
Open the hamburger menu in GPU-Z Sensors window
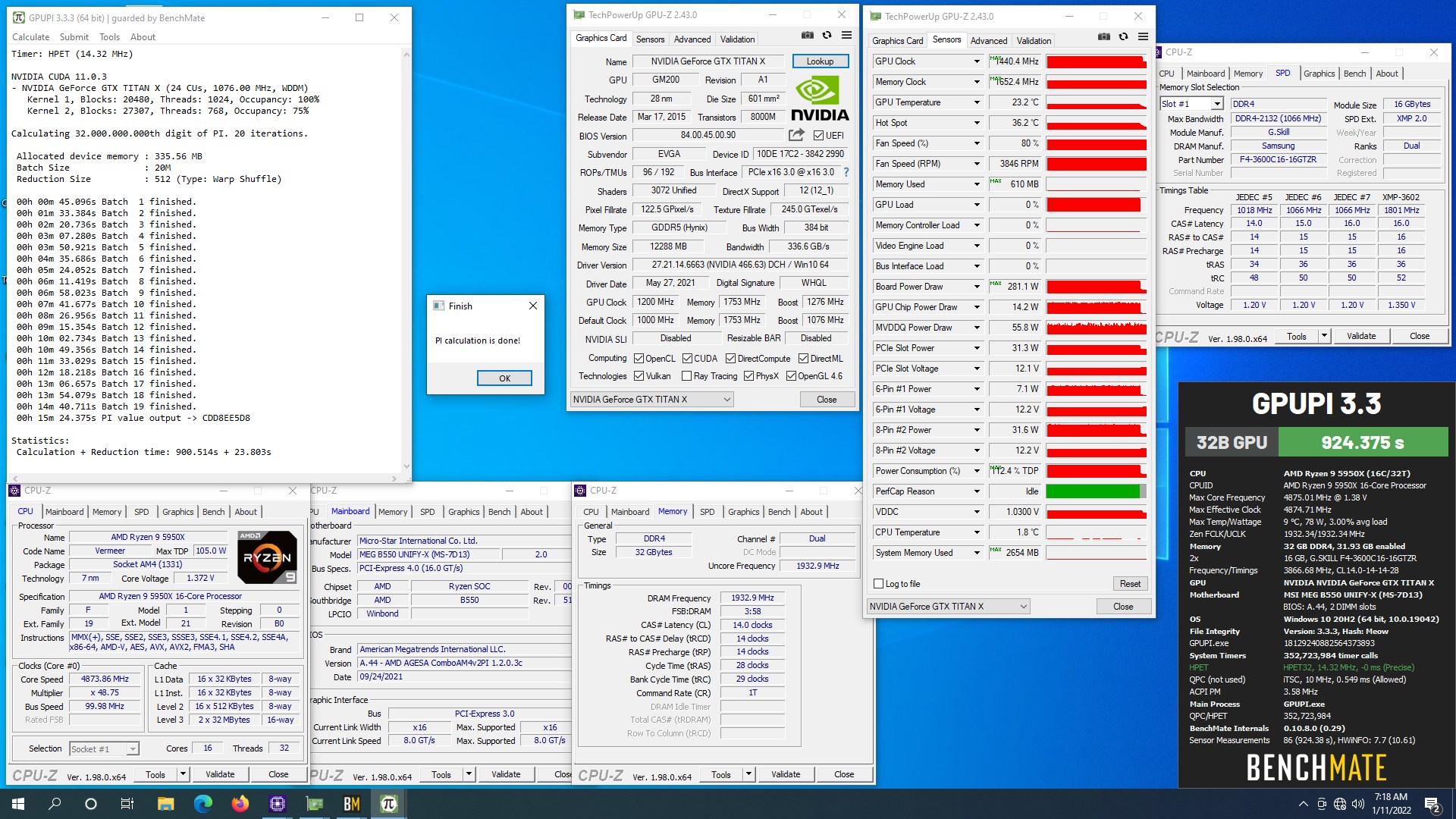click(x=1144, y=37)
